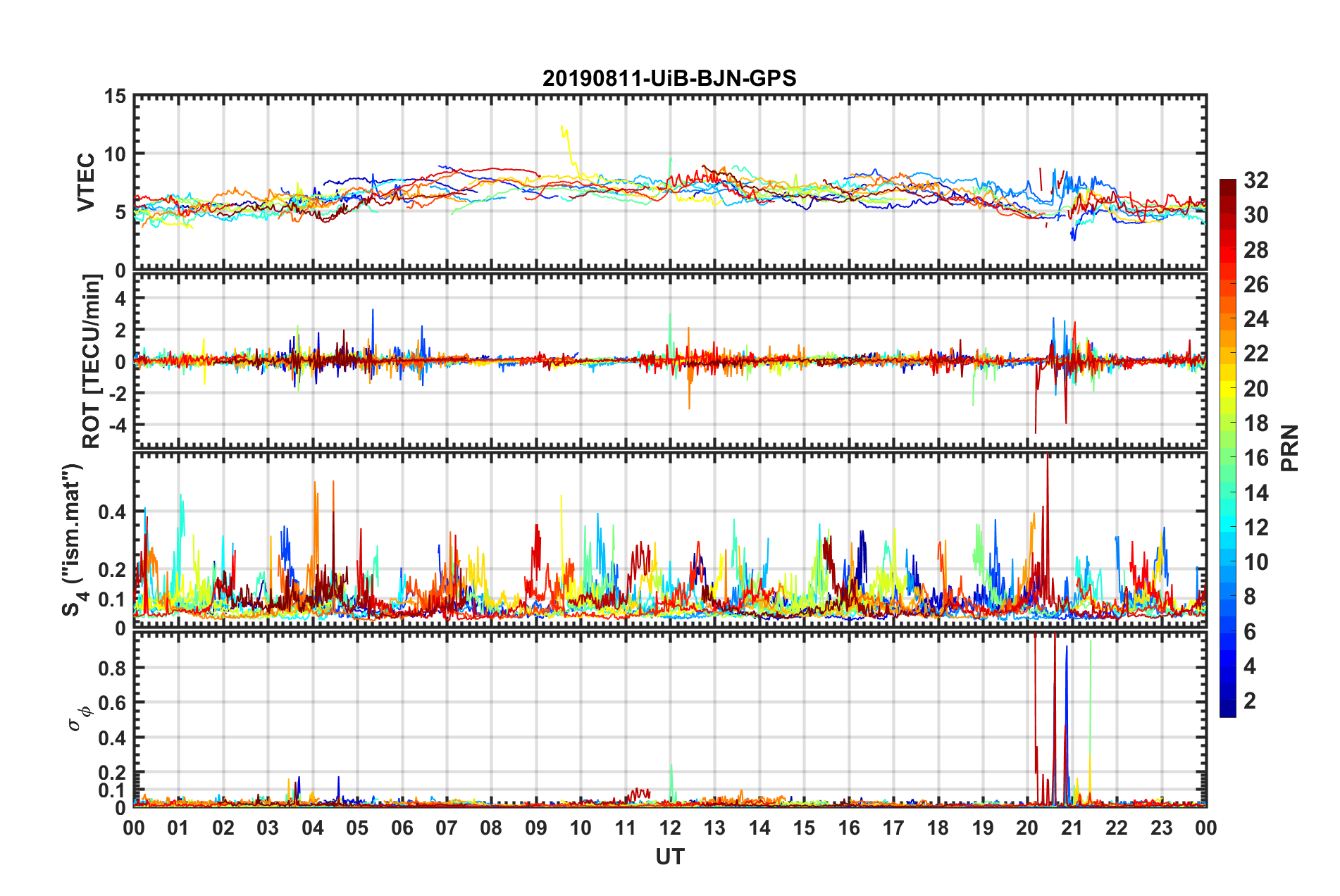Viewport: 1340px width, 896px height.
Task: Click the plot title 20190811-UiB-BJN-GPS
Action: click(x=669, y=78)
